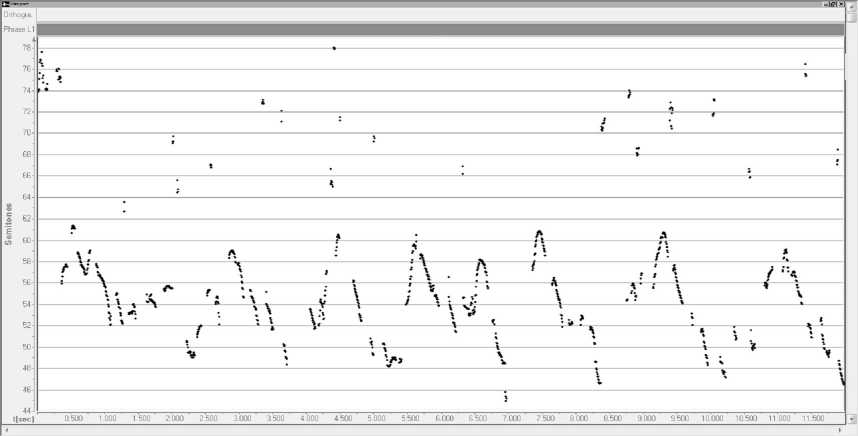
Task: Click the 1.000 time axis tick
Action: (107, 418)
